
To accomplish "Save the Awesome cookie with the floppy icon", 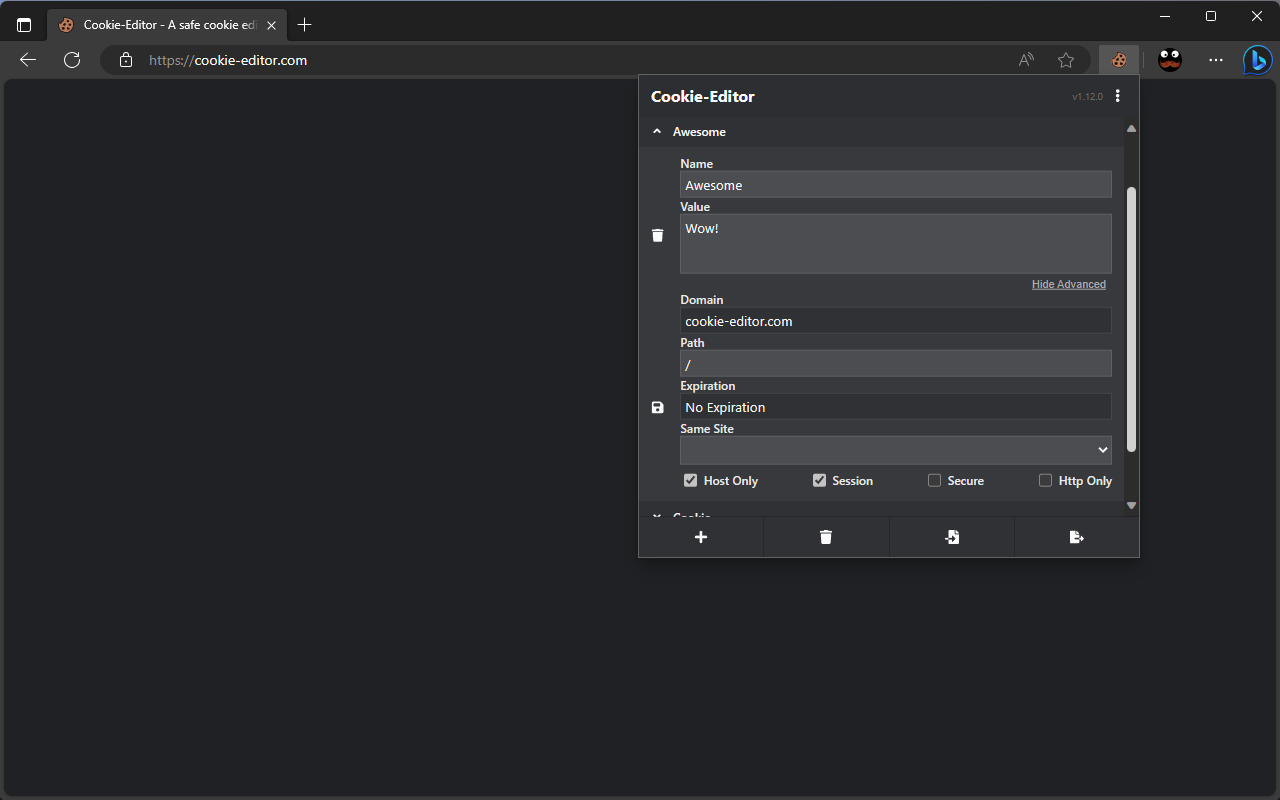I will 657,407.
